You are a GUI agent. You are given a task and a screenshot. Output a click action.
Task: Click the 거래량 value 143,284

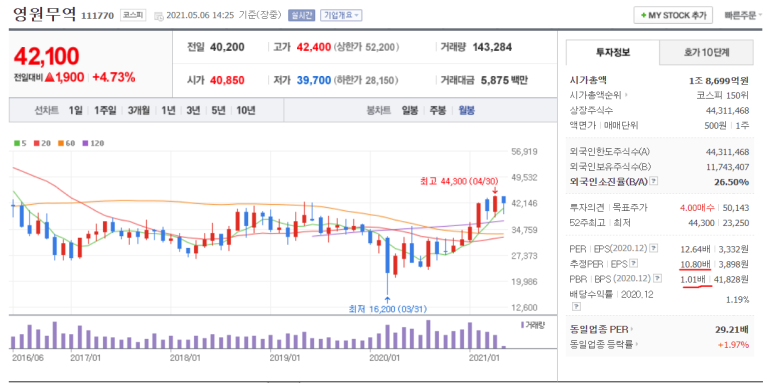click(x=492, y=47)
